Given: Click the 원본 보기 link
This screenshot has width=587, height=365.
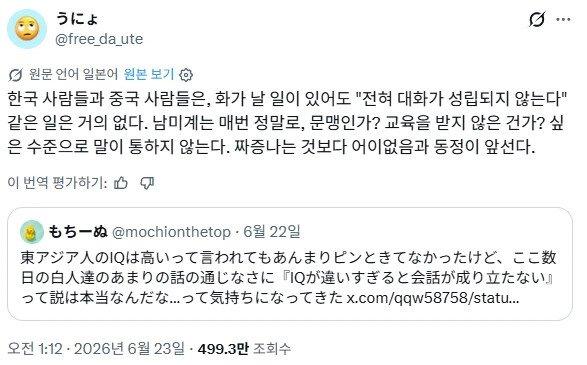Looking at the screenshot, I should 149,74.
